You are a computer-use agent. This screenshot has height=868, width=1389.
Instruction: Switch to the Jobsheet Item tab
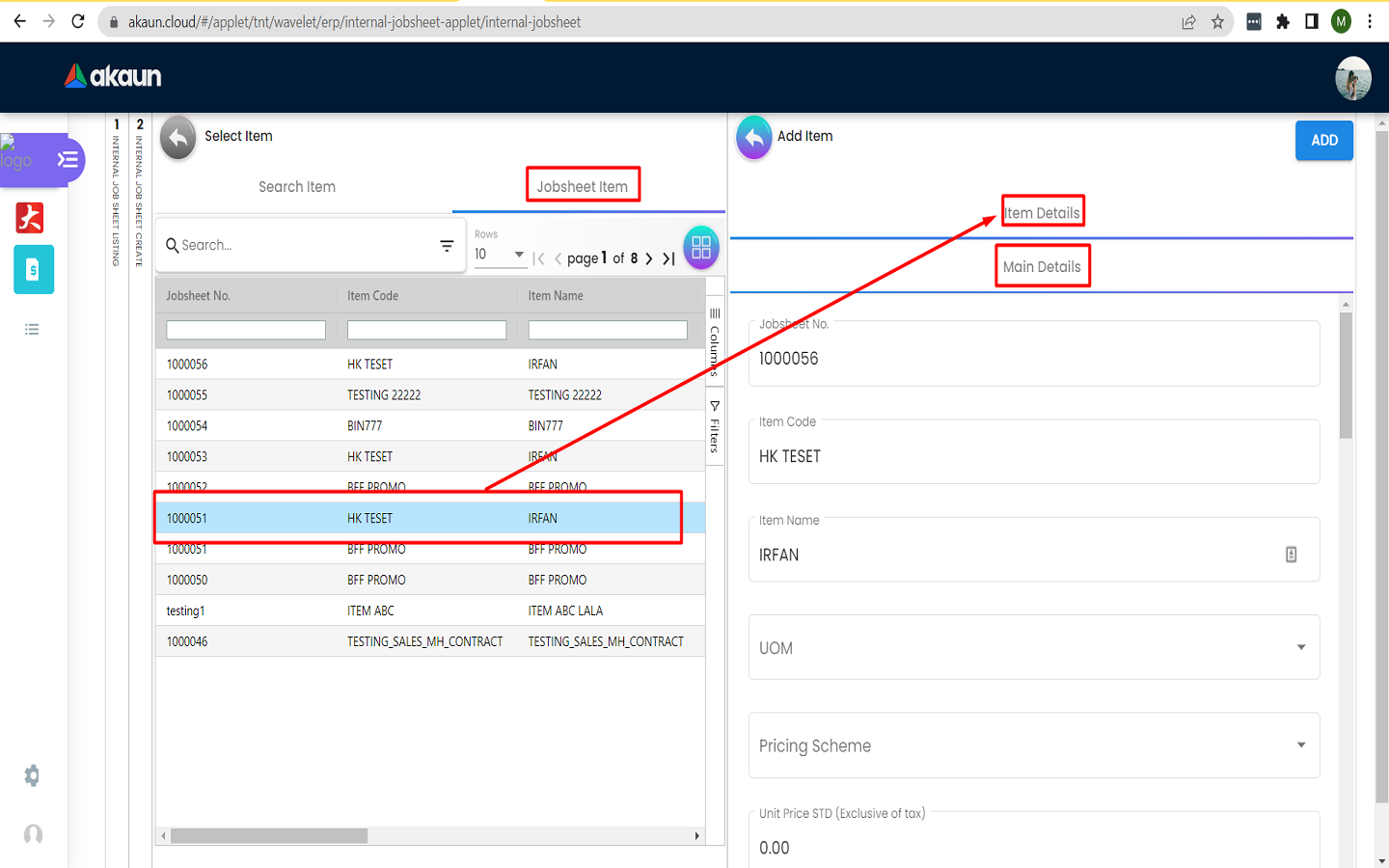click(583, 187)
